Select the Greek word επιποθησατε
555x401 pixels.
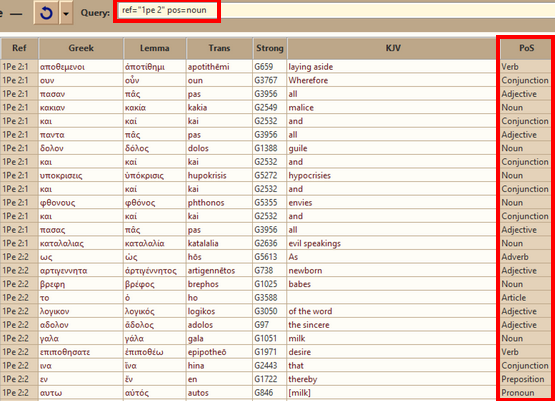(x=65, y=352)
